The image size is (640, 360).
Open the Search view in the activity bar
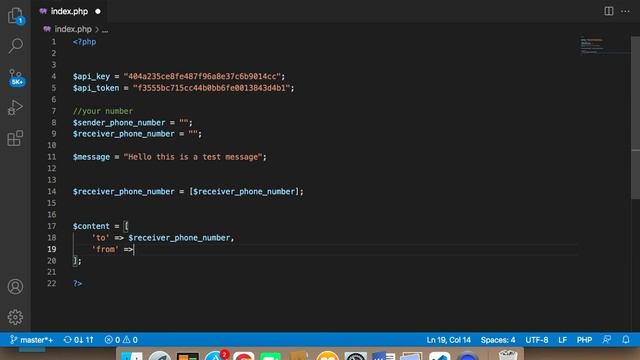[x=16, y=46]
